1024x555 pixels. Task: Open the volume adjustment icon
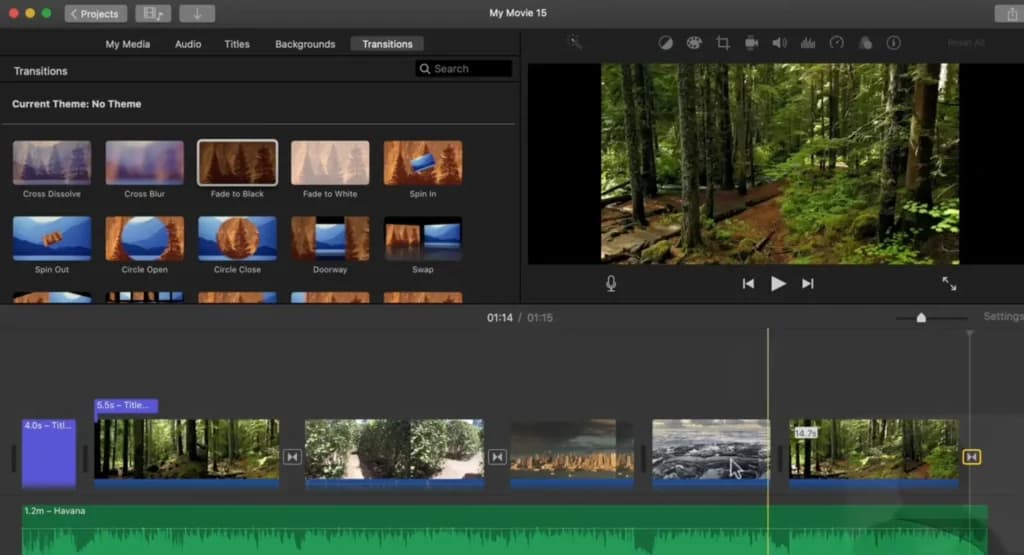(x=780, y=43)
